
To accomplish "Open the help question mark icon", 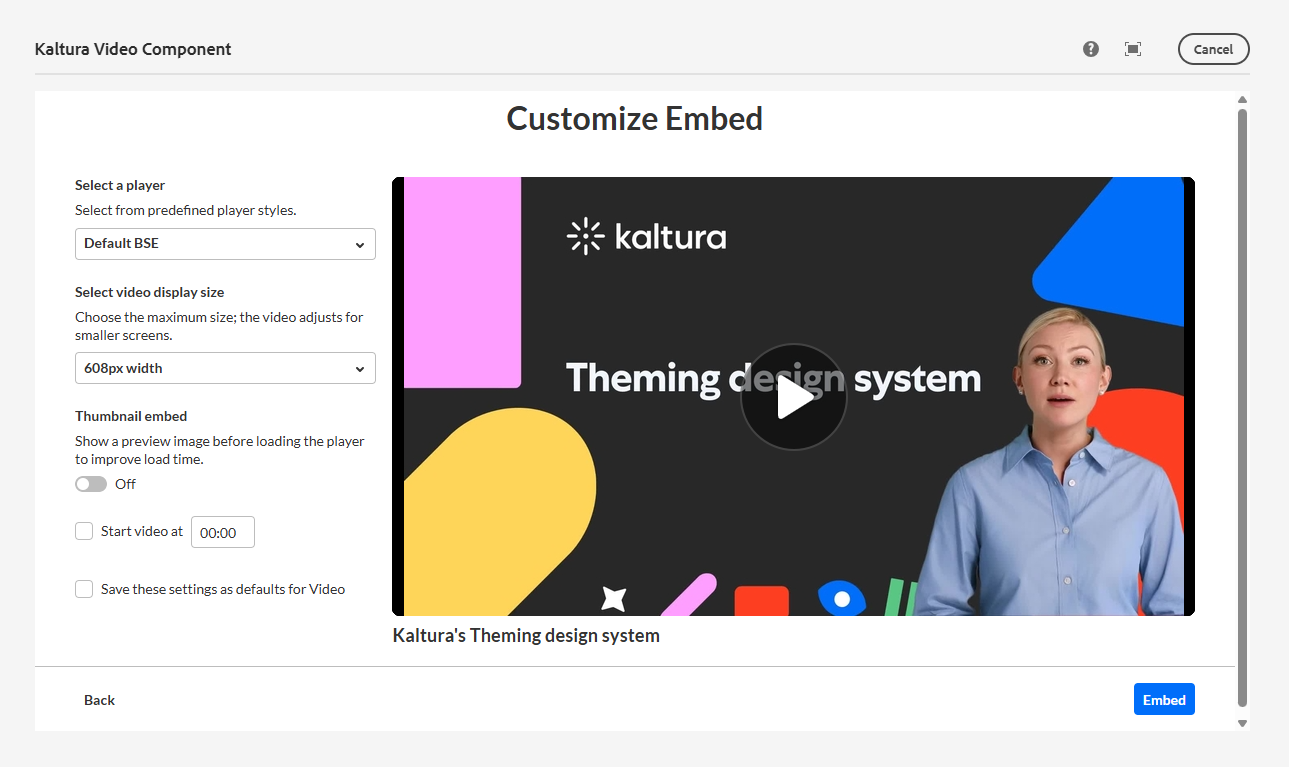I will click(x=1091, y=49).
